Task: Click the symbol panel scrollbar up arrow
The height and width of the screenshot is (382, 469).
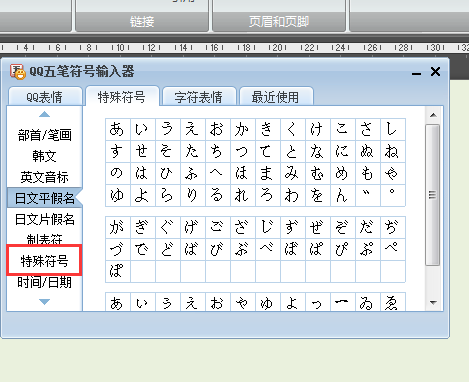Action: pyautogui.click(x=433, y=115)
